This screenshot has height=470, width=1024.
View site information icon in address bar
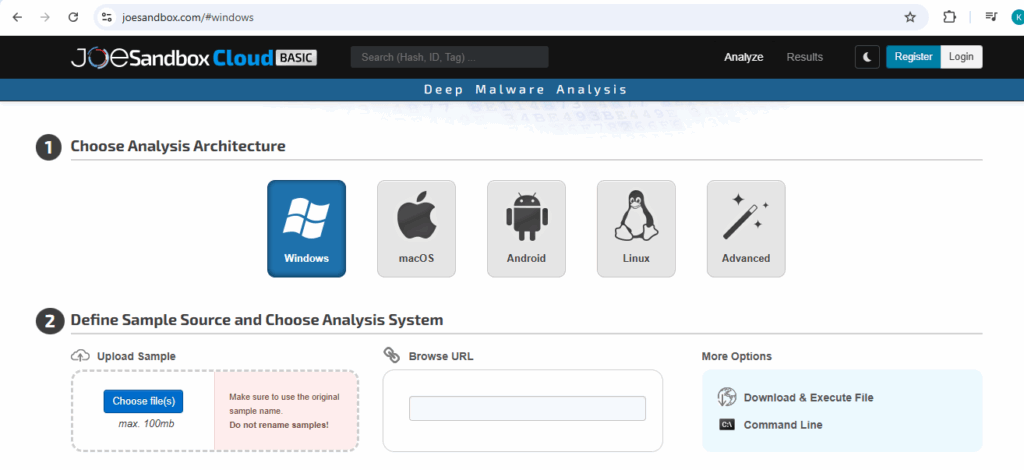tap(108, 18)
